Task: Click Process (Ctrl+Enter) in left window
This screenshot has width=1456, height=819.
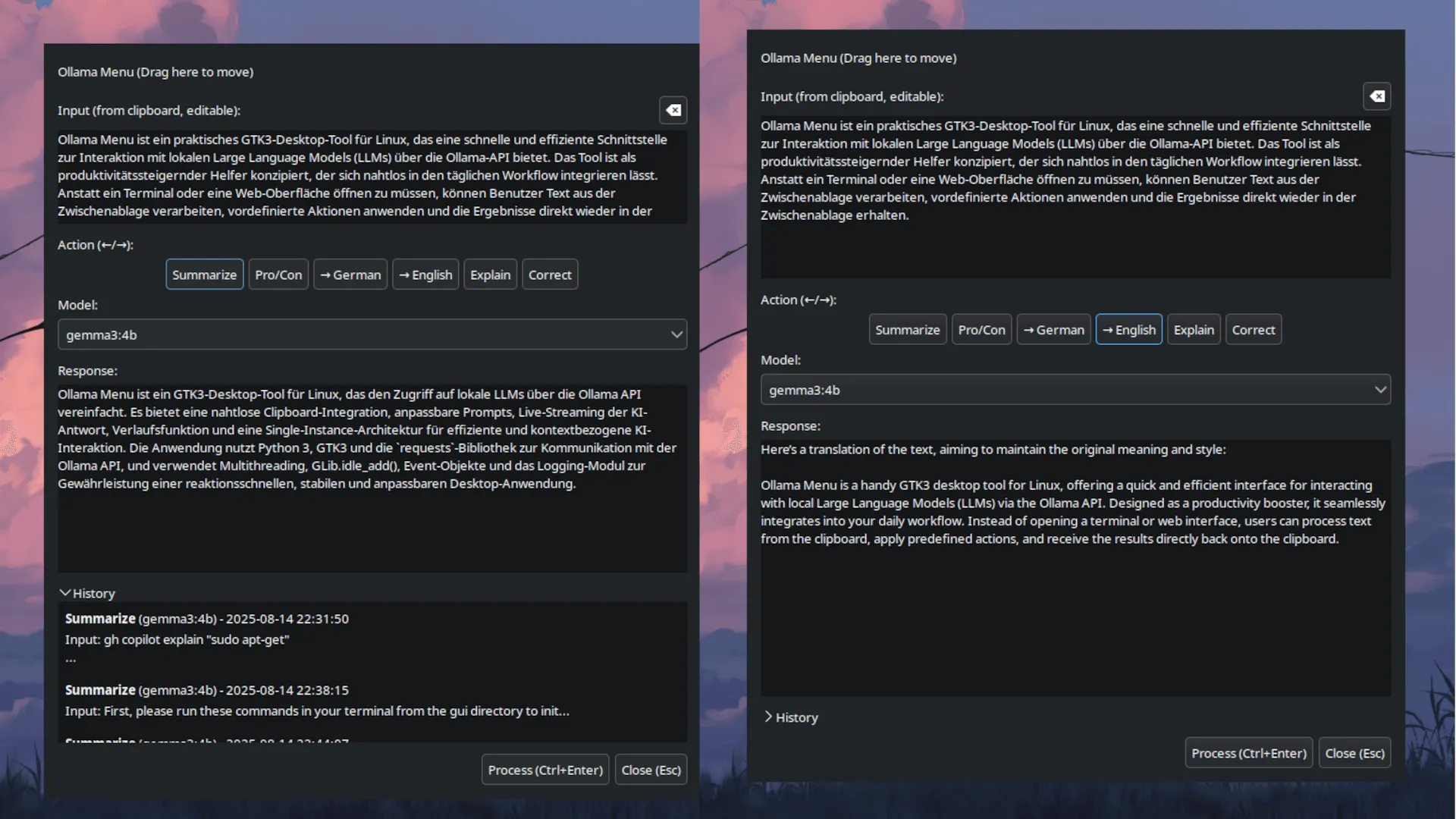Action: point(544,770)
